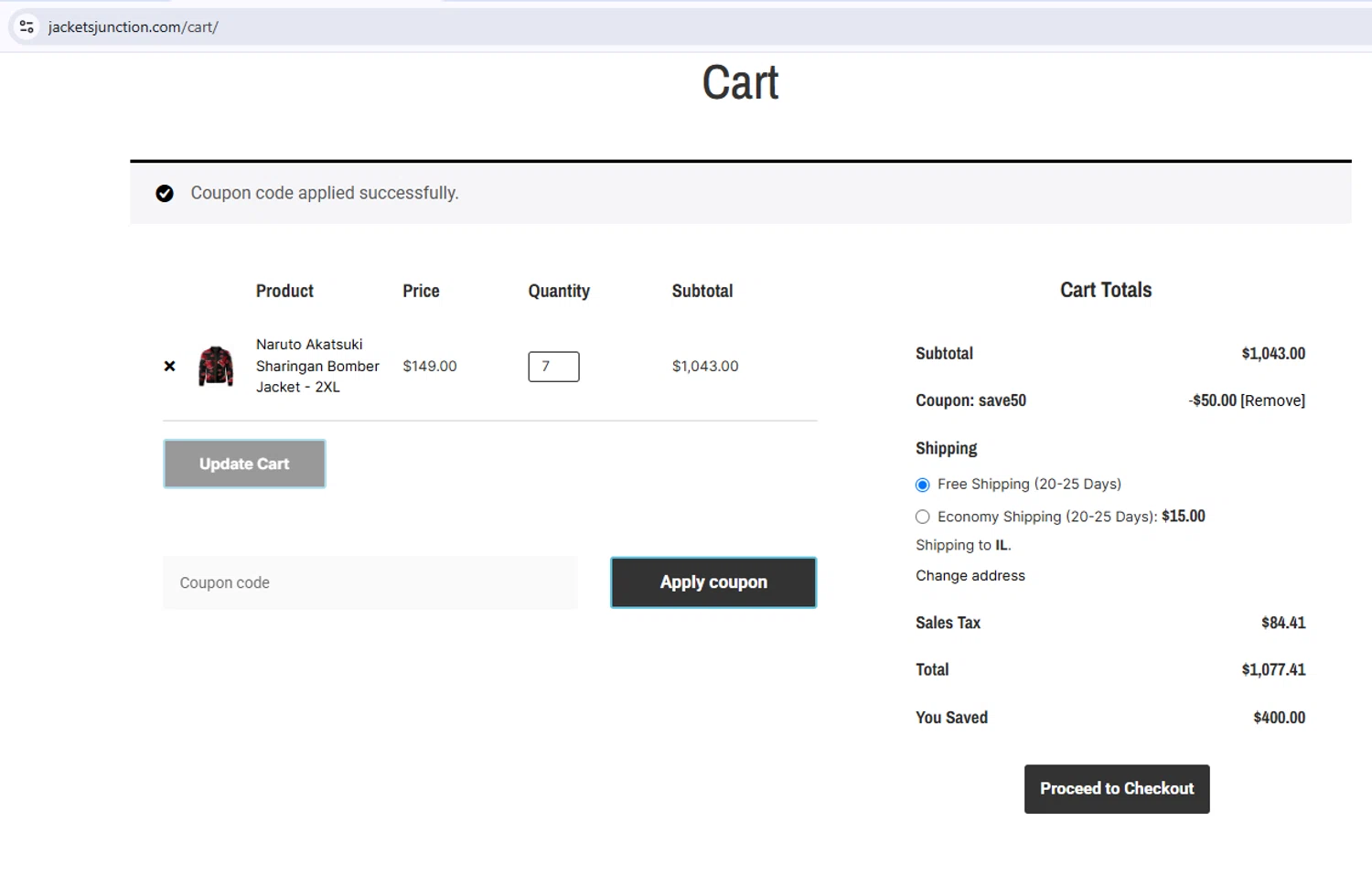Click the You Saved amount $400.00

tap(1279, 718)
